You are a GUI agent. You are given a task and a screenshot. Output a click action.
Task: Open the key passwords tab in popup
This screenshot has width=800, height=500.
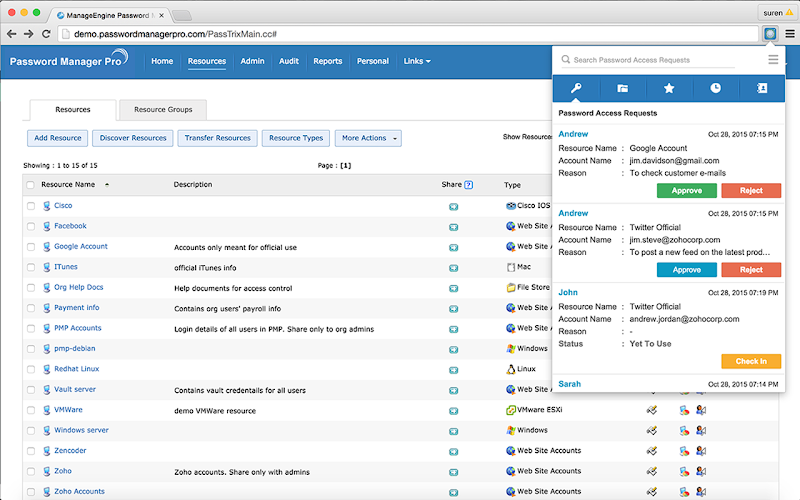(x=576, y=88)
